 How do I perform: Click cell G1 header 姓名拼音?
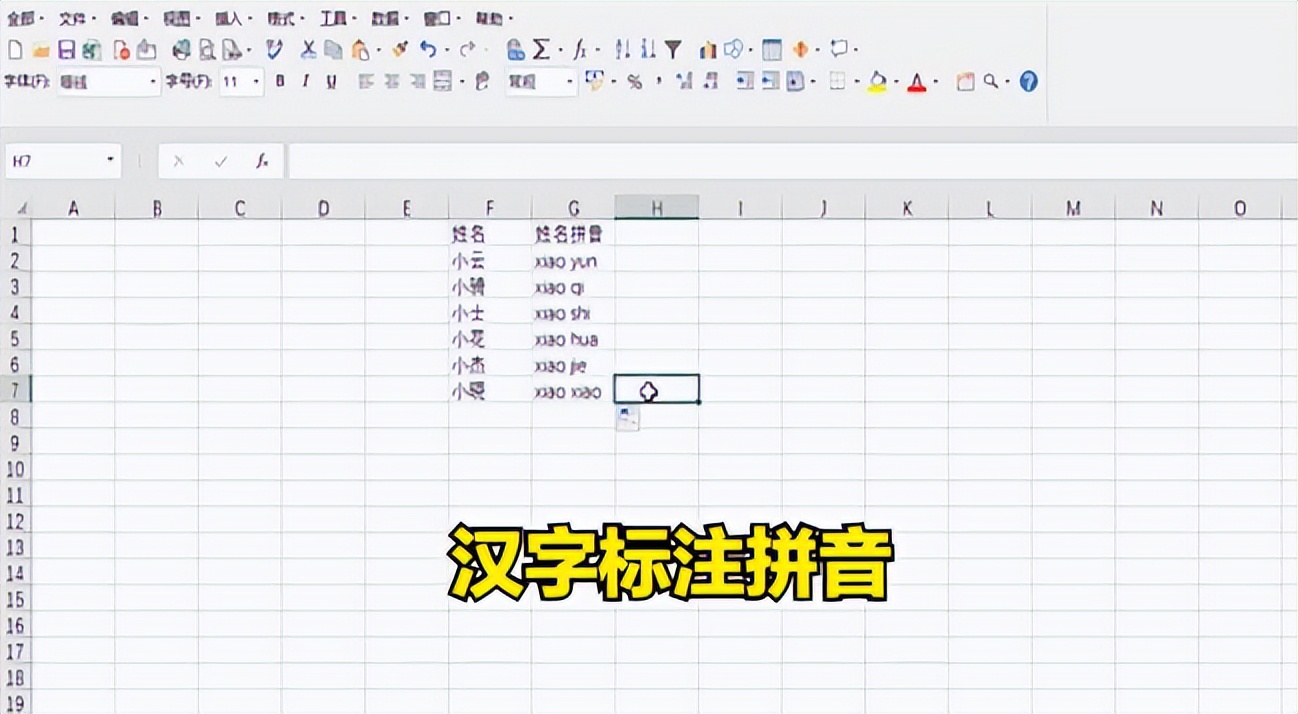(x=573, y=235)
